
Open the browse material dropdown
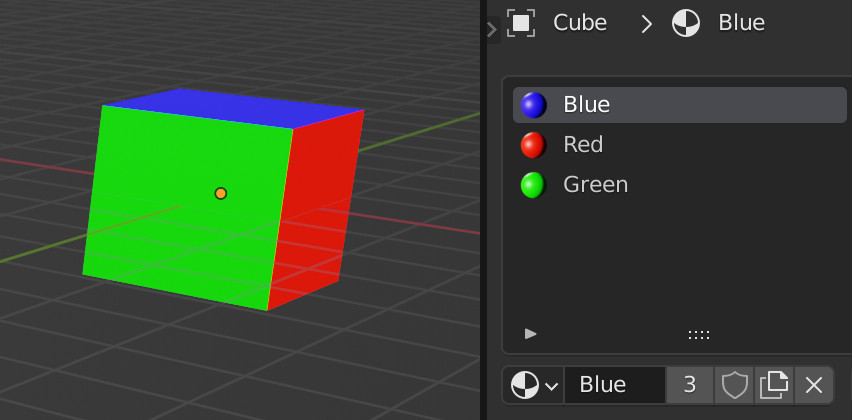point(534,385)
